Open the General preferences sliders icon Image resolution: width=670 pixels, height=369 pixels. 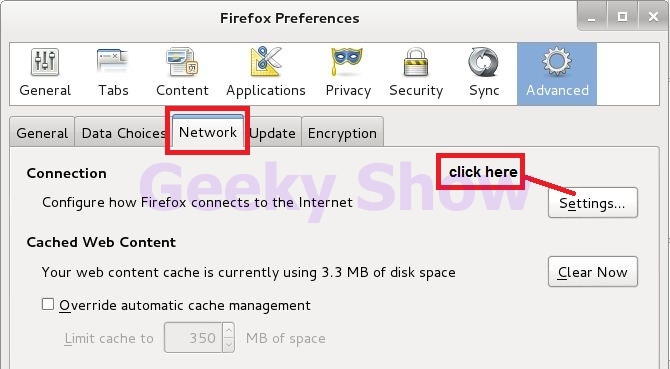click(45, 62)
